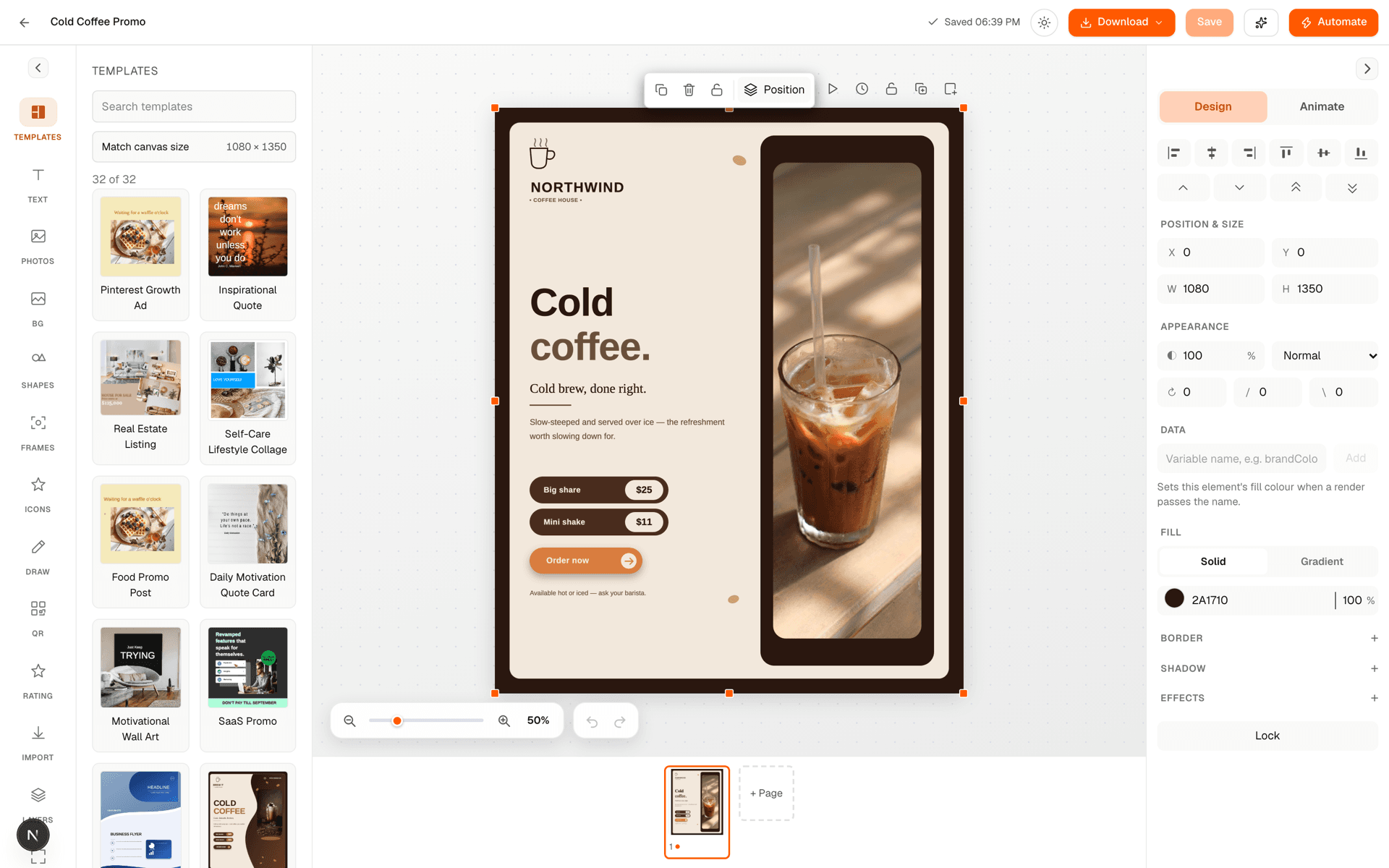Image resolution: width=1389 pixels, height=868 pixels.
Task: Select the Draw tool
Action: pyautogui.click(x=38, y=556)
